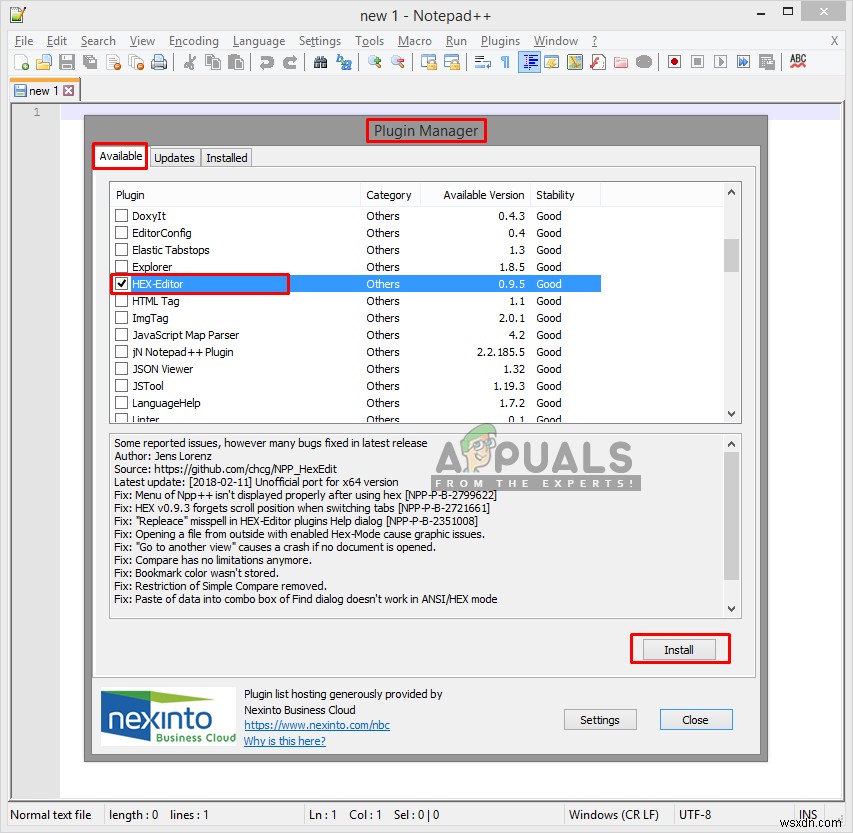
Task: Show all characters using the pilcrow icon
Action: click(x=503, y=62)
